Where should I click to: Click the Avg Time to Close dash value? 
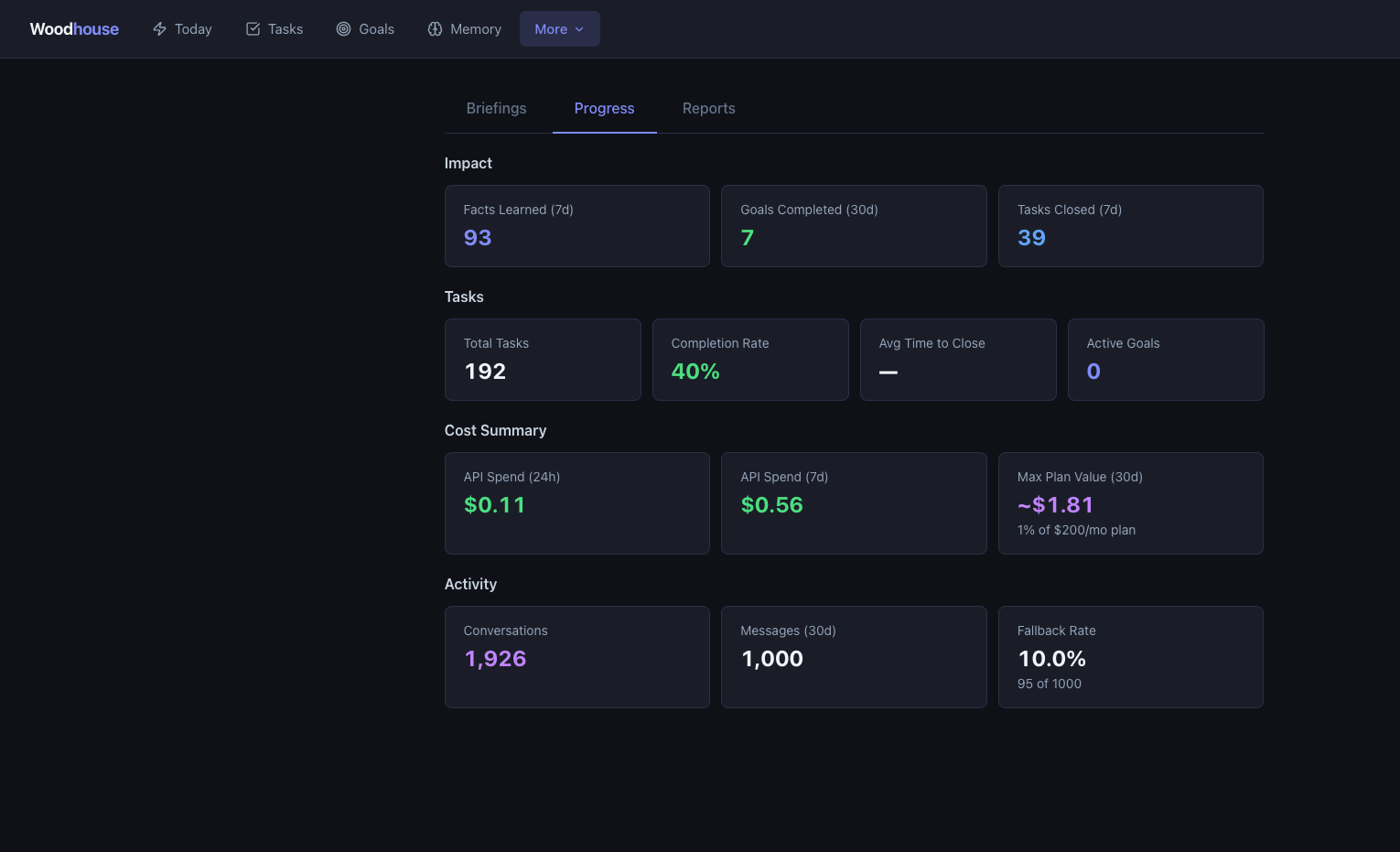click(x=888, y=372)
